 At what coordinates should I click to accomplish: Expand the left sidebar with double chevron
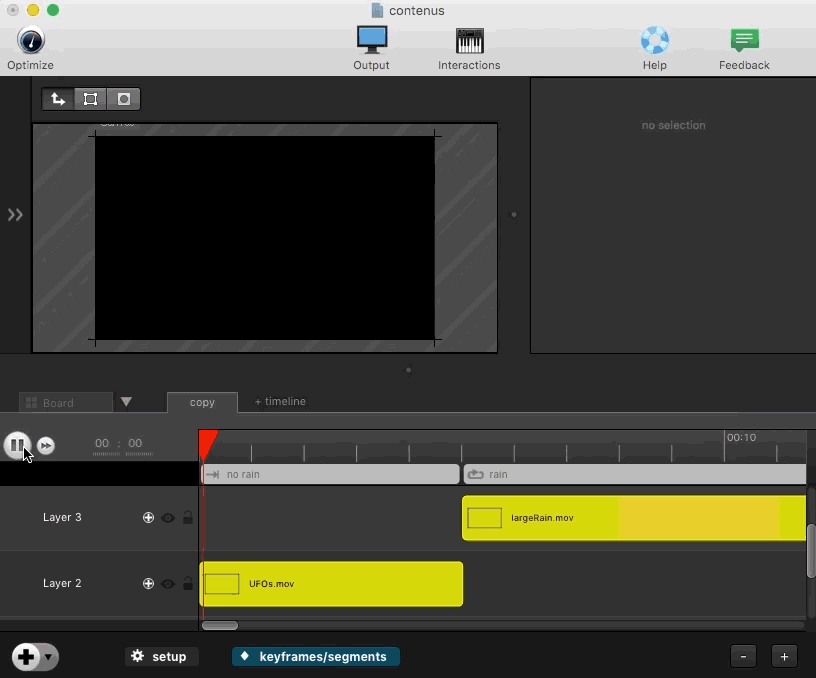[x=15, y=215]
